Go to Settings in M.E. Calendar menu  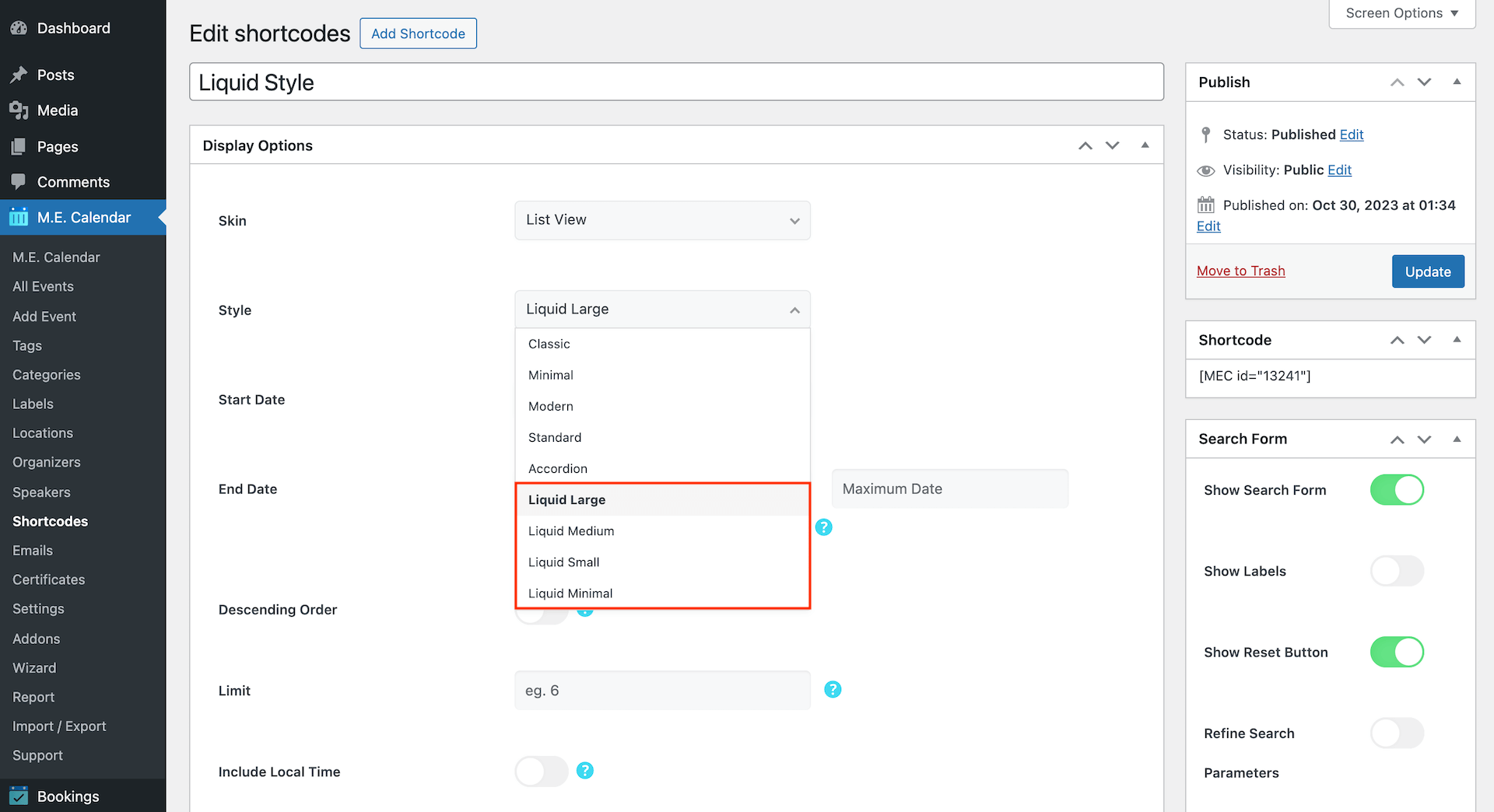[38, 609]
